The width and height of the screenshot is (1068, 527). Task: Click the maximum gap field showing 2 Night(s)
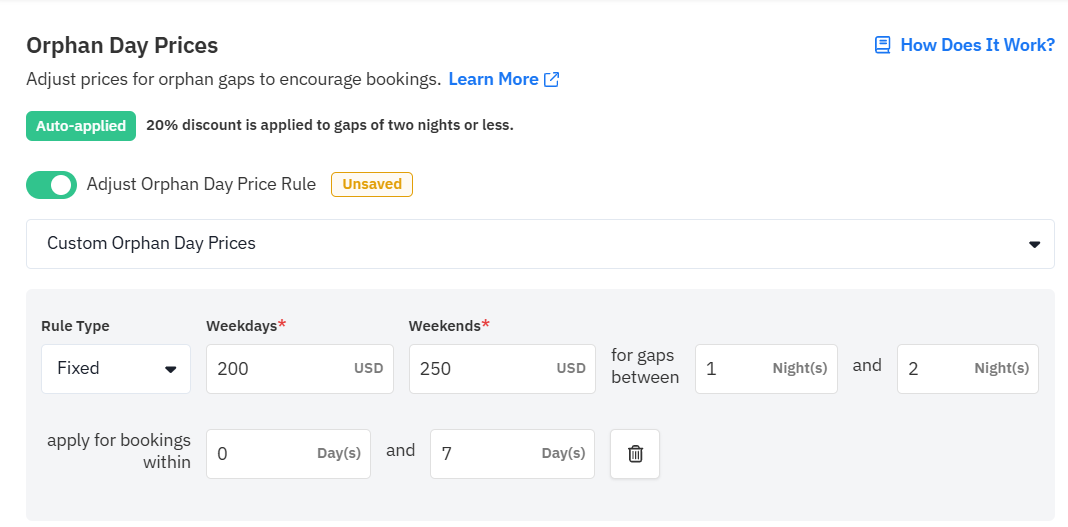pyautogui.click(x=967, y=369)
